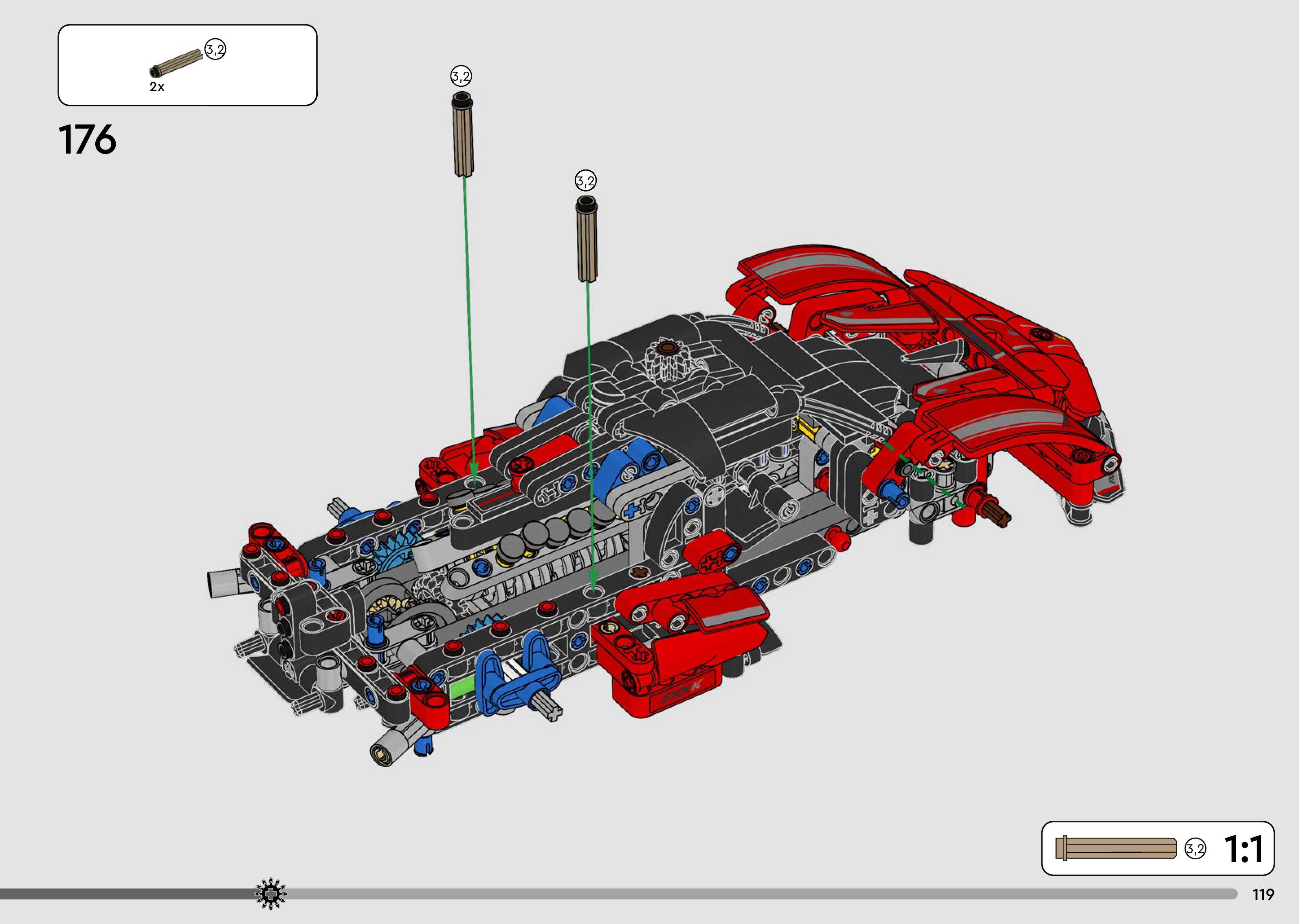Click the 3,2 circle in the parts box
This screenshot has height=924, width=1299.
(x=215, y=50)
